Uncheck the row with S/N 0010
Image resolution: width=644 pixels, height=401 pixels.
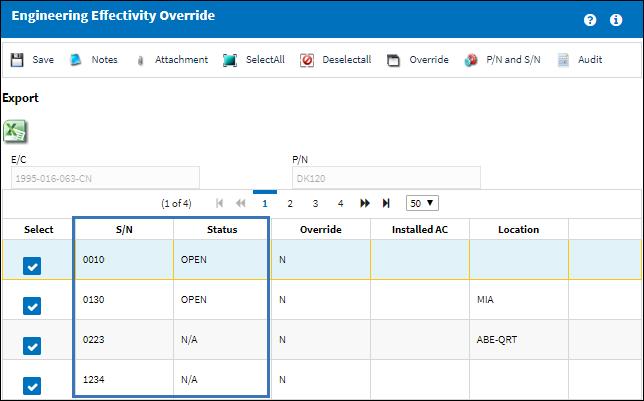pyautogui.click(x=32, y=266)
